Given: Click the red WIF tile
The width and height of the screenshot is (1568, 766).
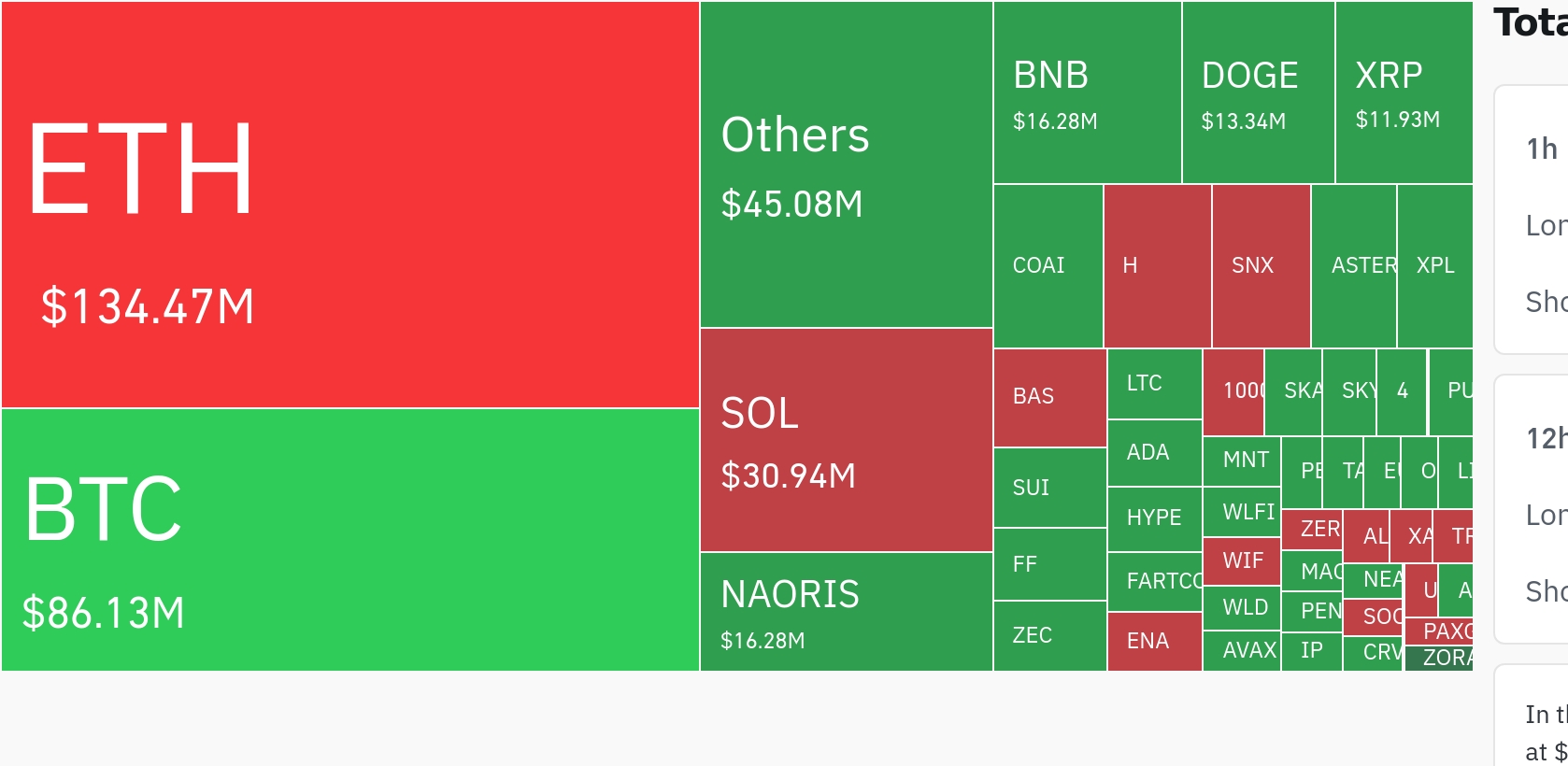Looking at the screenshot, I should click(1241, 561).
